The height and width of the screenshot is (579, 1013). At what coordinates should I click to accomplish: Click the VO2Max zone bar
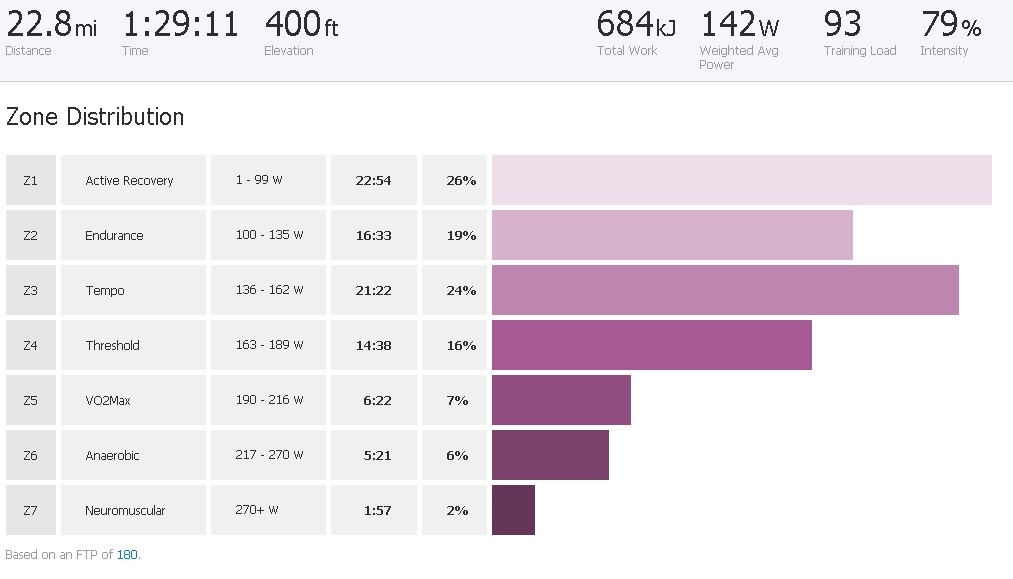(x=561, y=401)
